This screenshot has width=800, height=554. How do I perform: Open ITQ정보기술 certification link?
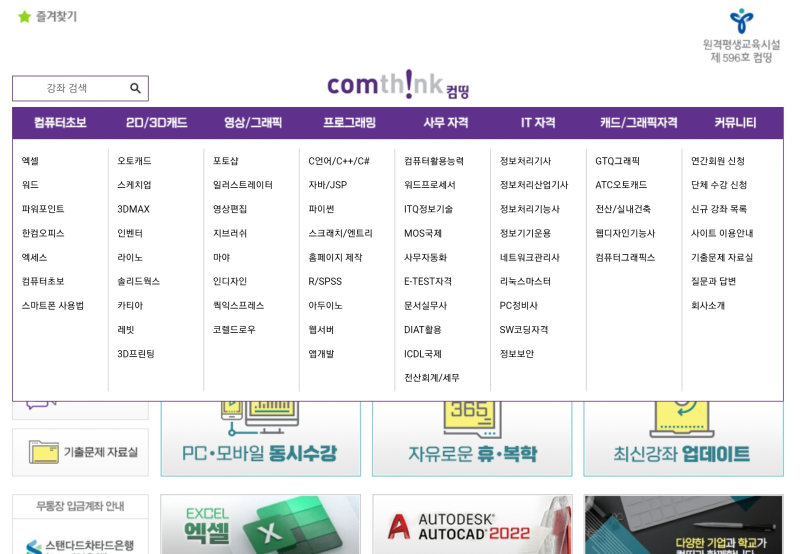coord(429,209)
